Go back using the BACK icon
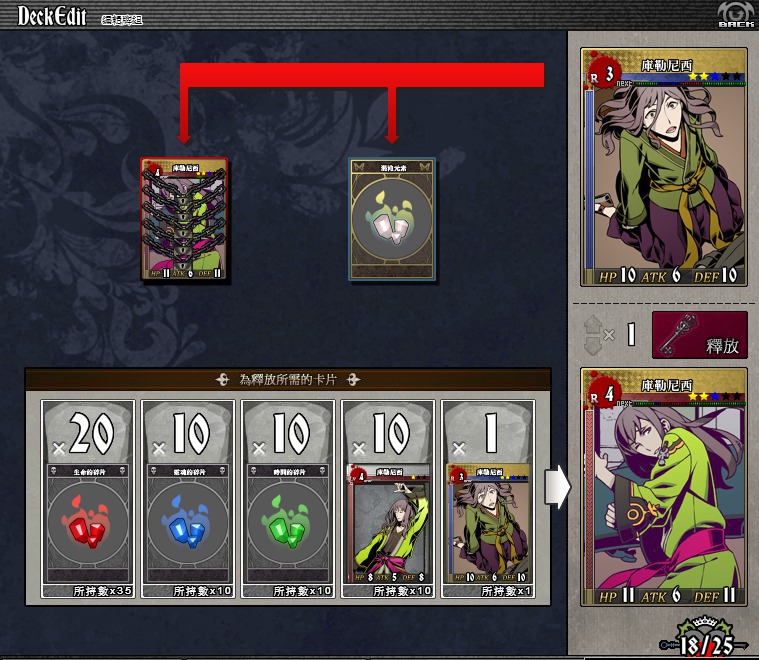Screen dimensions: 759x660 click(735, 14)
